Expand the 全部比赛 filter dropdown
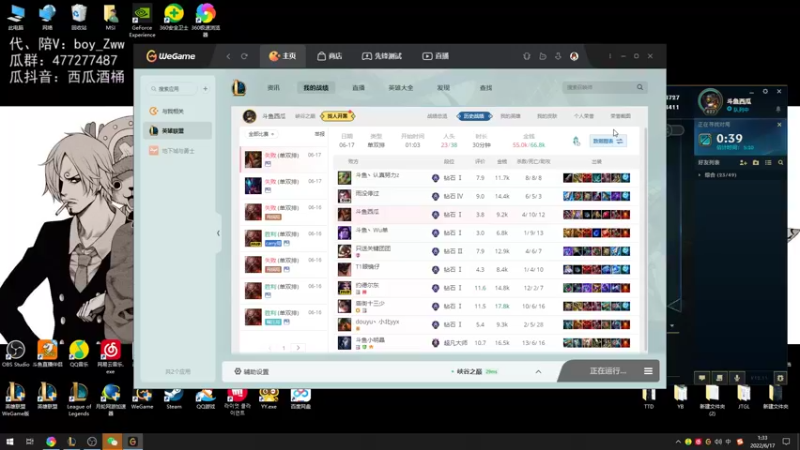 click(261, 134)
